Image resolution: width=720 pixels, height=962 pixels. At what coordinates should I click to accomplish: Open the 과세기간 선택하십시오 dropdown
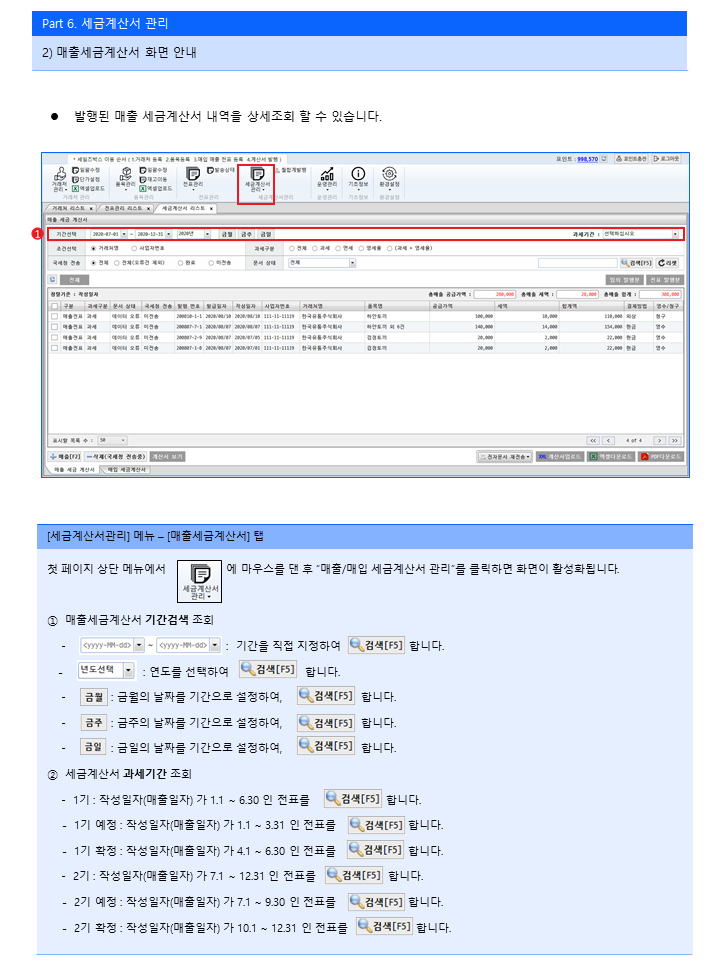(675, 234)
